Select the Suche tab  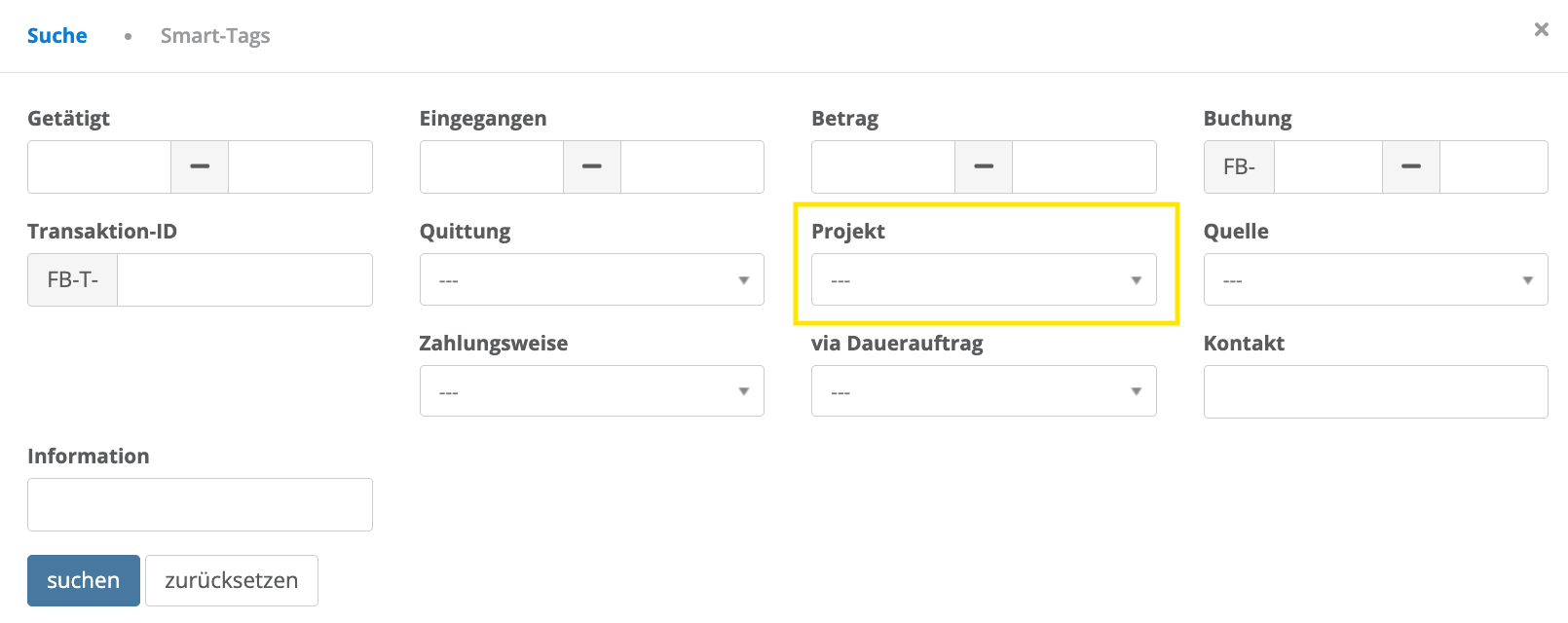[57, 36]
